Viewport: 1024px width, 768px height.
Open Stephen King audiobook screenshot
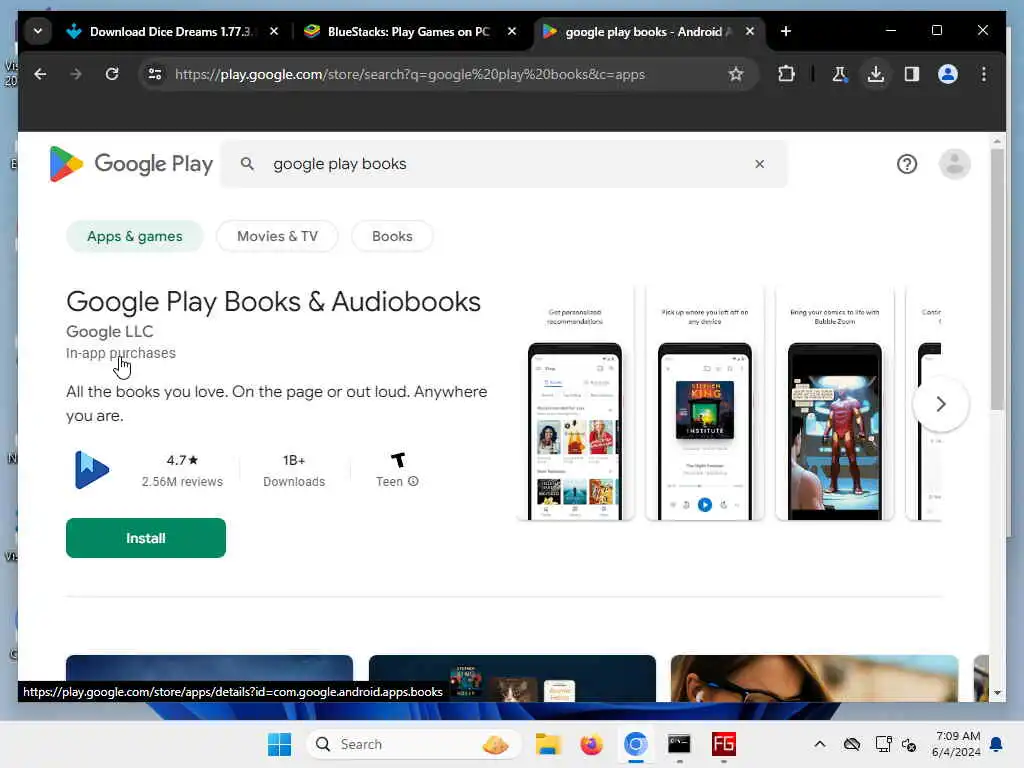(x=705, y=404)
